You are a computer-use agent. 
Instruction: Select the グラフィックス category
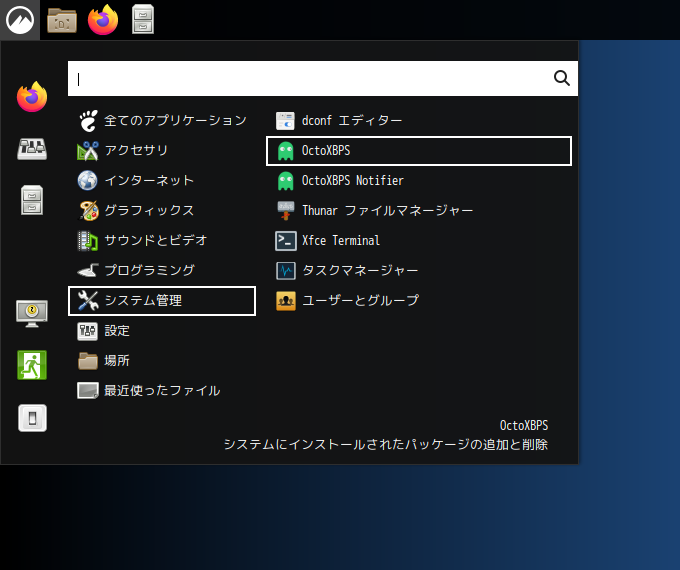162,210
